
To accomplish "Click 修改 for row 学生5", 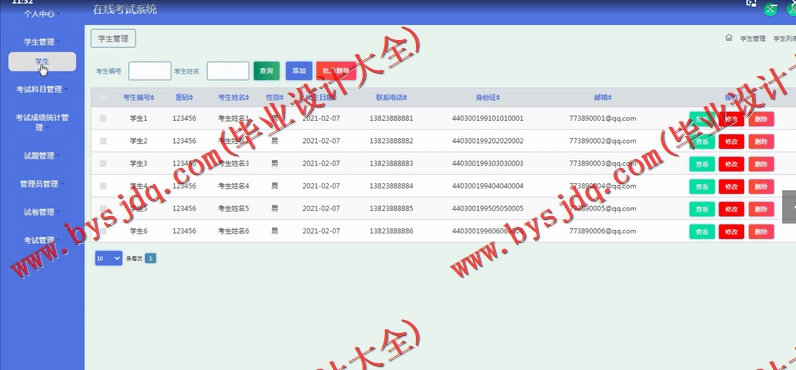I will [731, 209].
